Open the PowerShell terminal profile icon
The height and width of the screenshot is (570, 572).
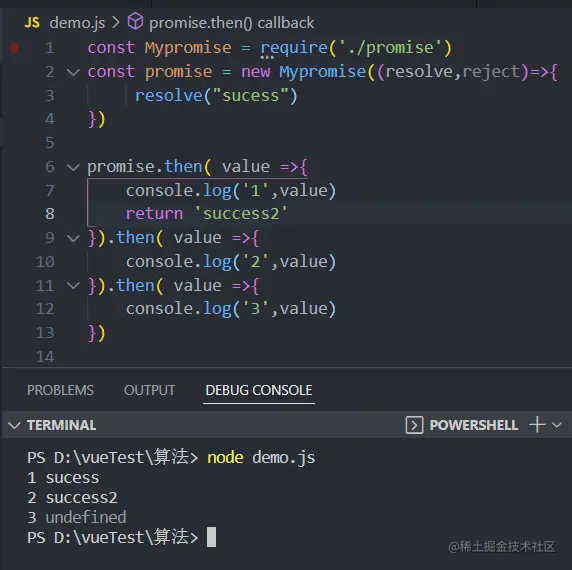(414, 425)
